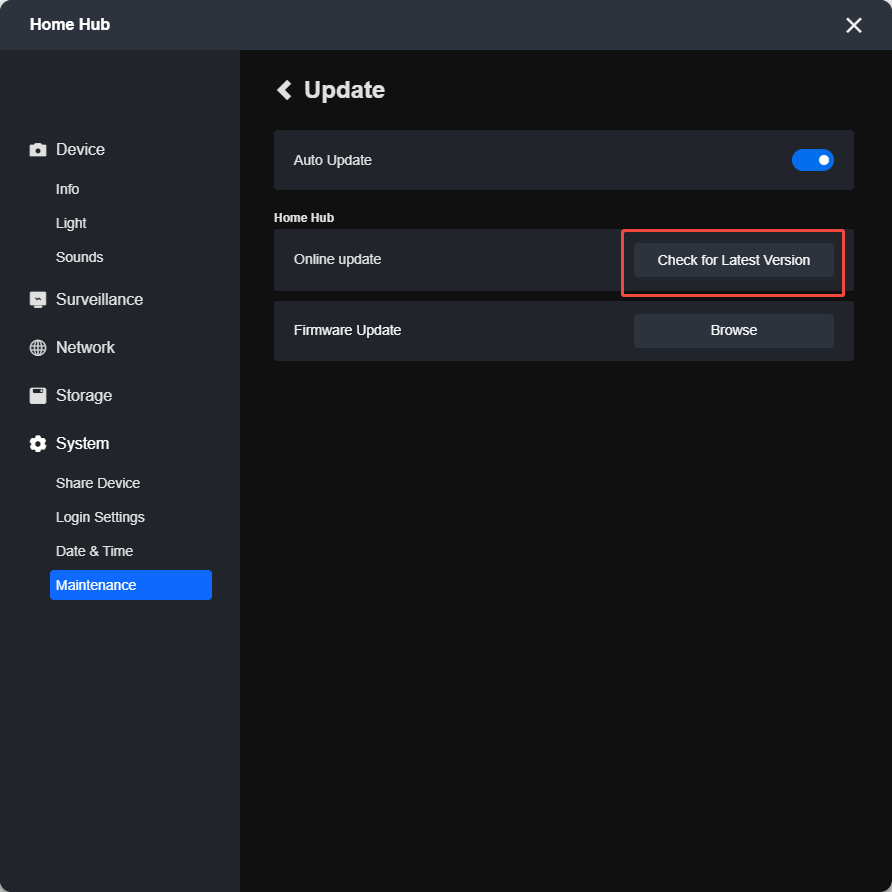Viewport: 892px width, 892px height.
Task: Click the System gear icon
Action: click(38, 444)
